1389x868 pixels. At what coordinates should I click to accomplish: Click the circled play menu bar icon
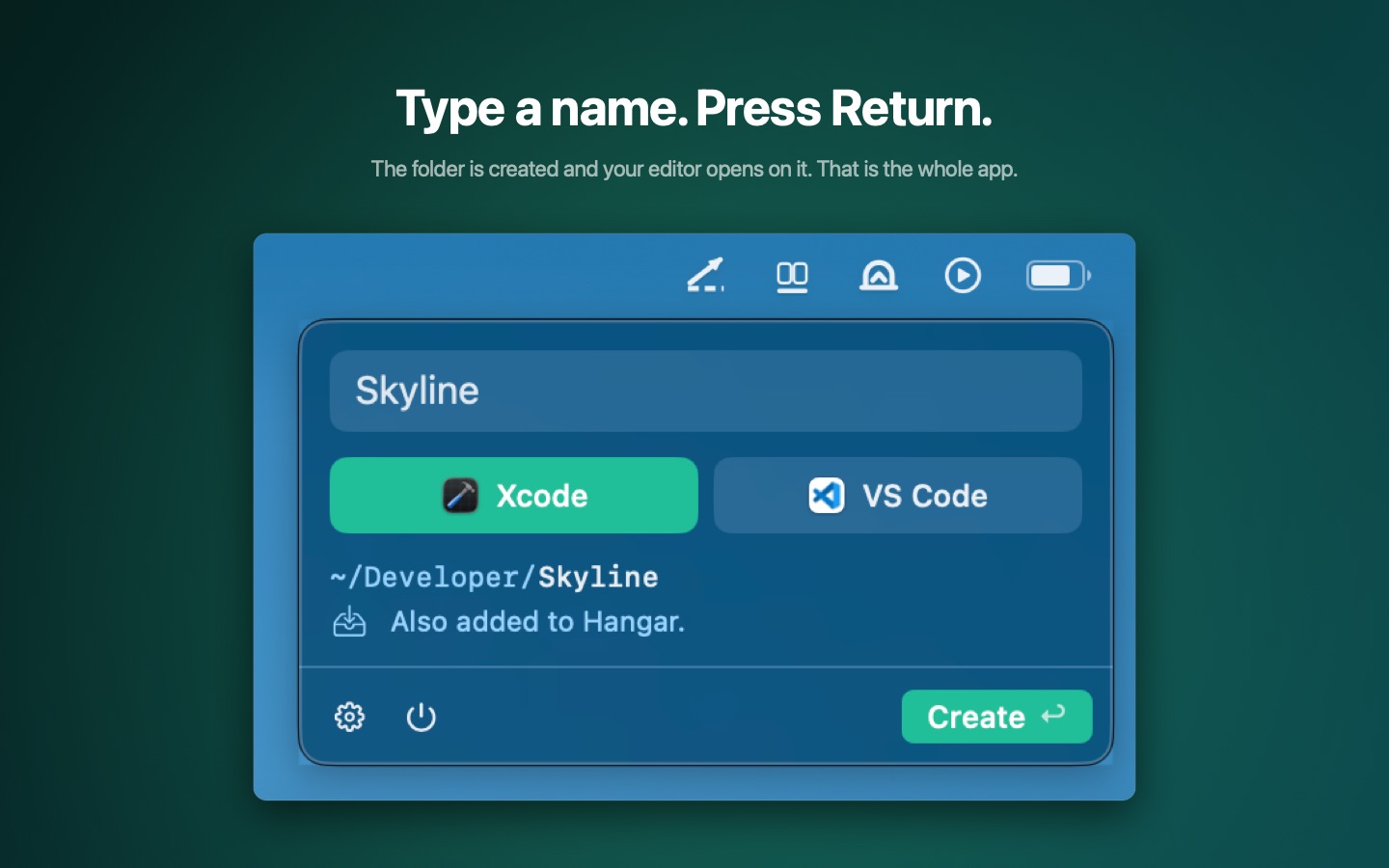[x=963, y=276]
